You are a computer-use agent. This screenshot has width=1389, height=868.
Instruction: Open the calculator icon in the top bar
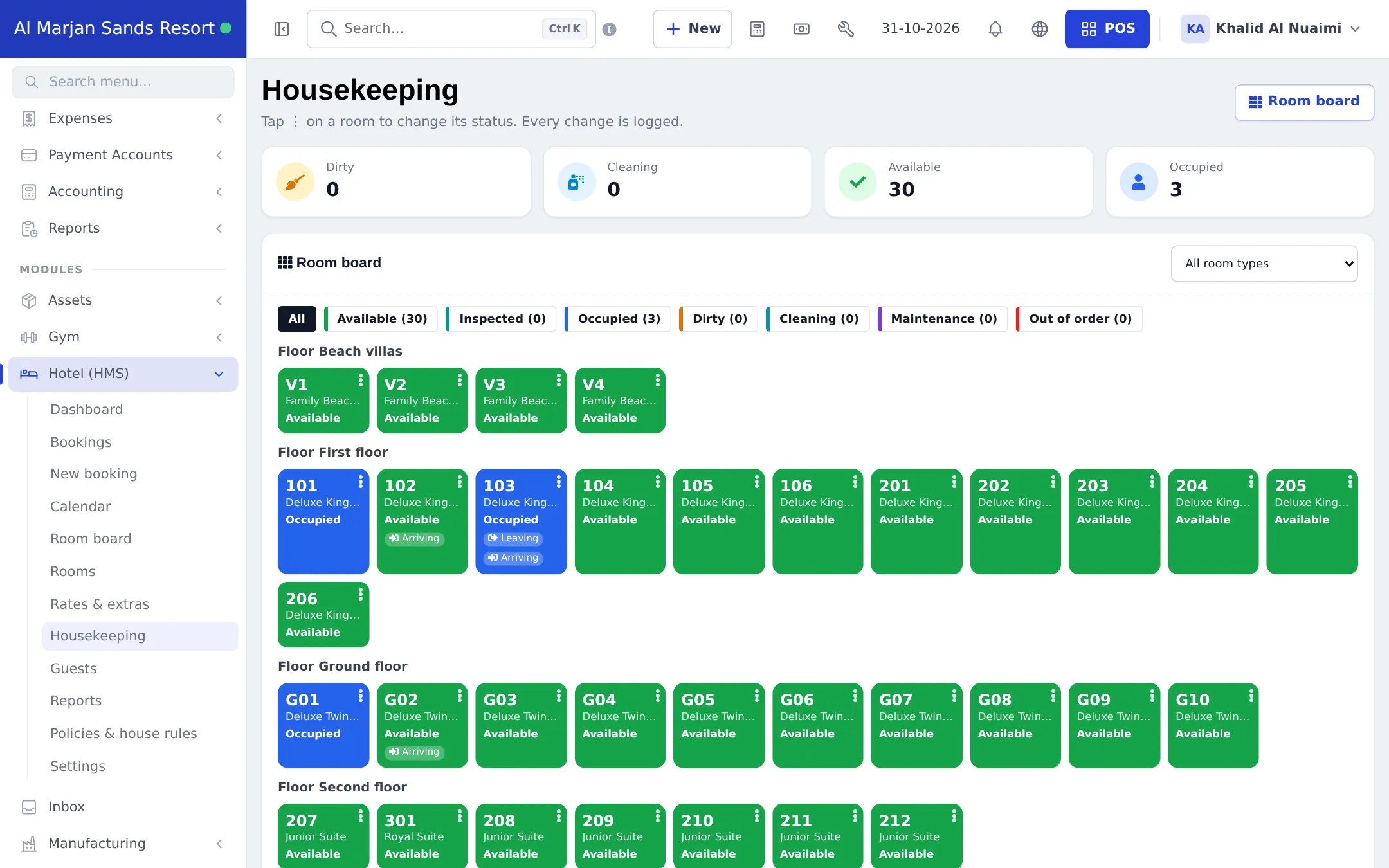coord(757,29)
